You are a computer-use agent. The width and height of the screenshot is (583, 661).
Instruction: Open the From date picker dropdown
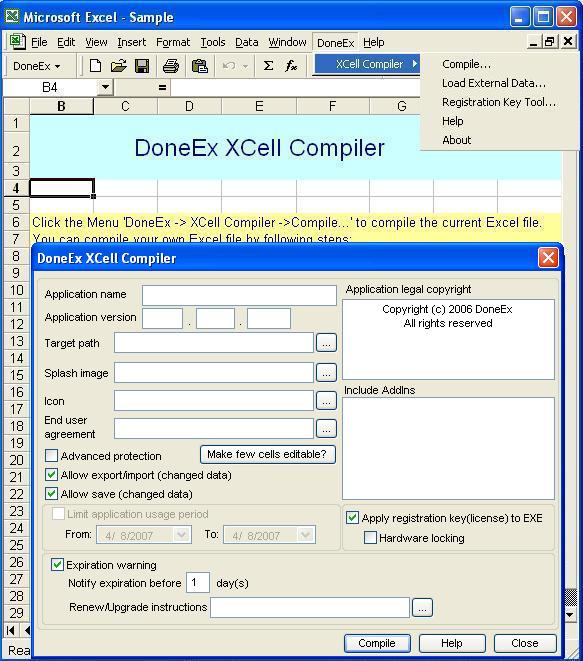(182, 535)
